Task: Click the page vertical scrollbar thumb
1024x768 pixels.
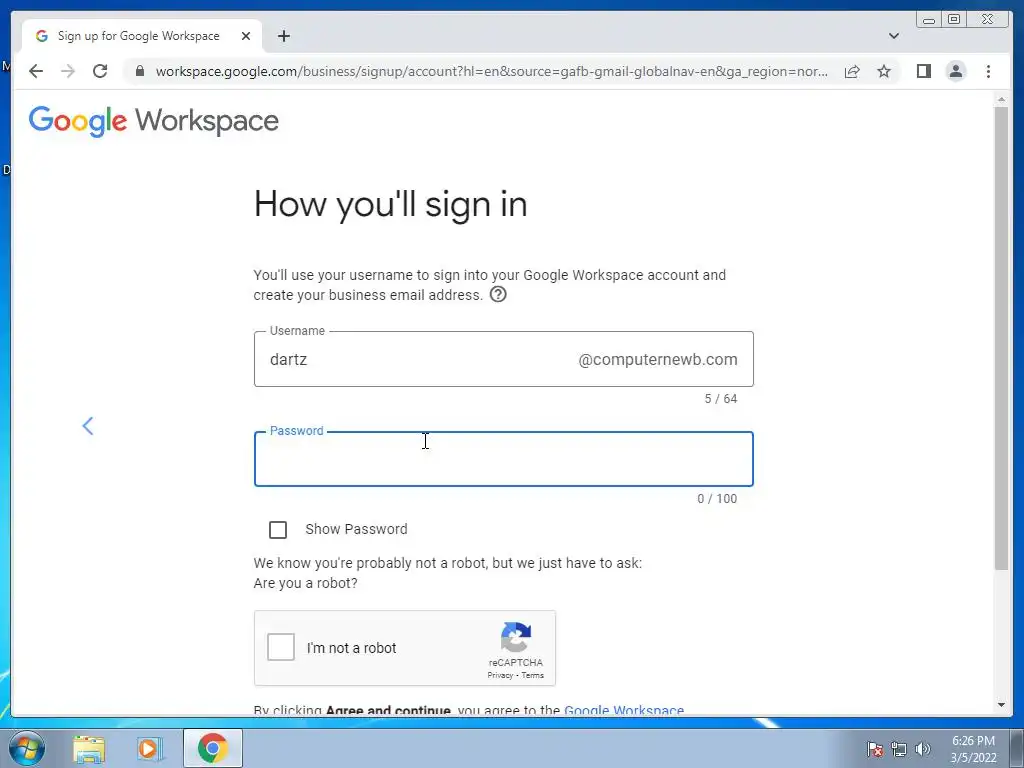Action: (x=1001, y=338)
